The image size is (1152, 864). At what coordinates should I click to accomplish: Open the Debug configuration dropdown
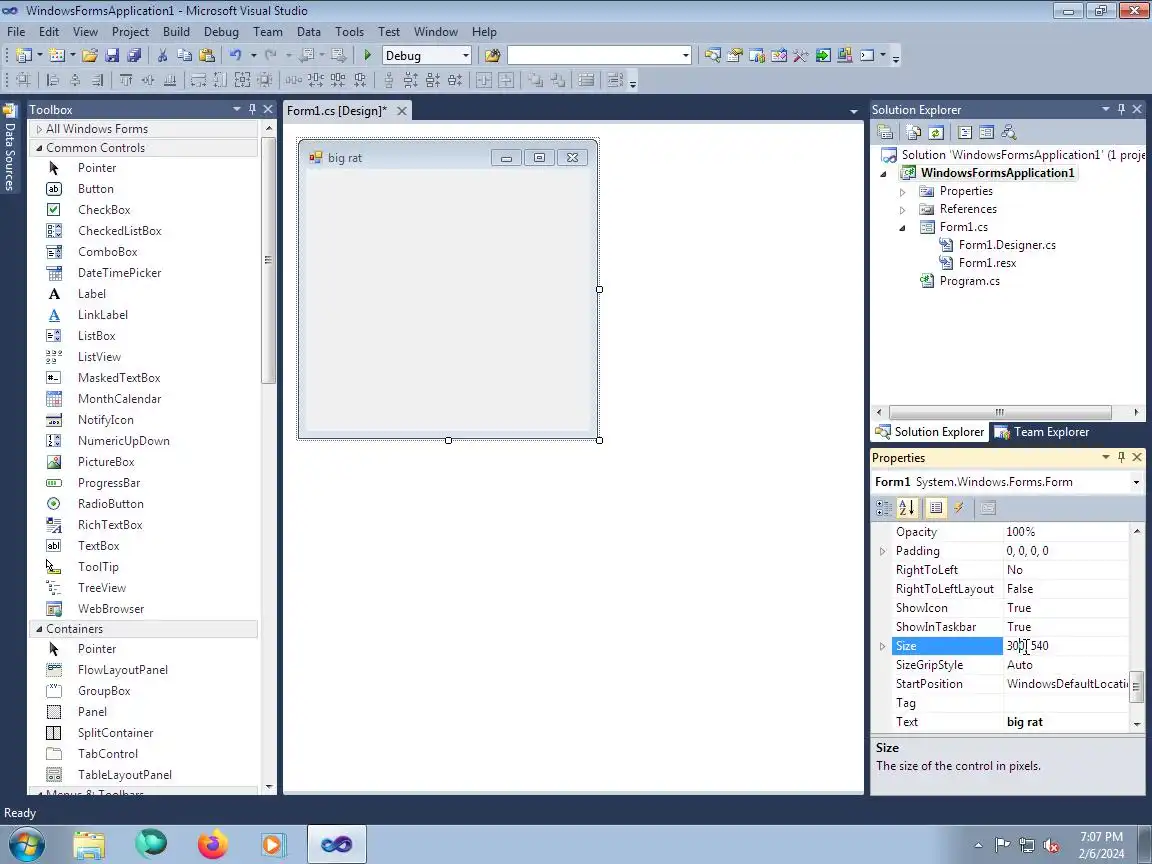(465, 55)
